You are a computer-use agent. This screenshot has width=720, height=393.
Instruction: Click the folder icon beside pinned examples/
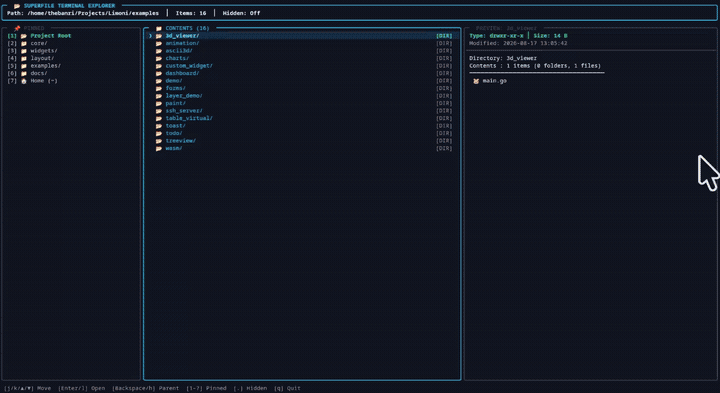coord(24,66)
